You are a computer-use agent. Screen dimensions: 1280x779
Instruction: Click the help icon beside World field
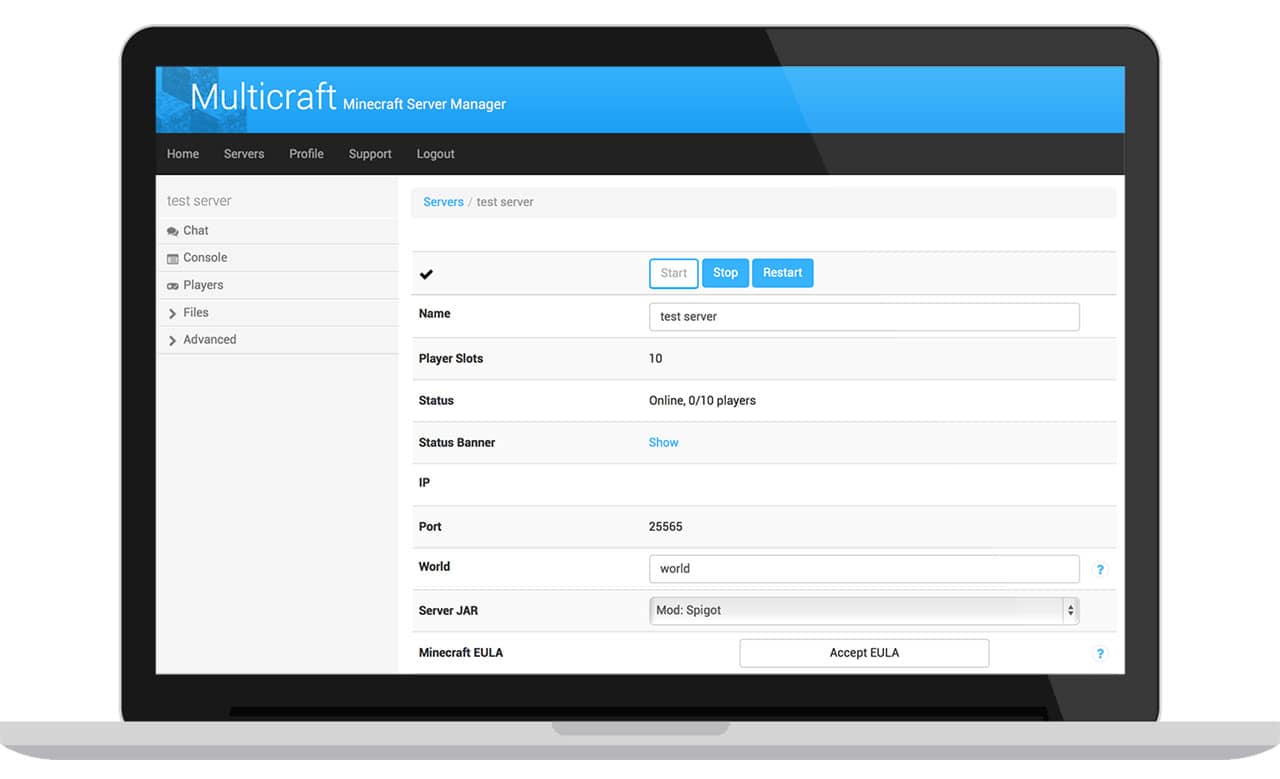(1100, 570)
